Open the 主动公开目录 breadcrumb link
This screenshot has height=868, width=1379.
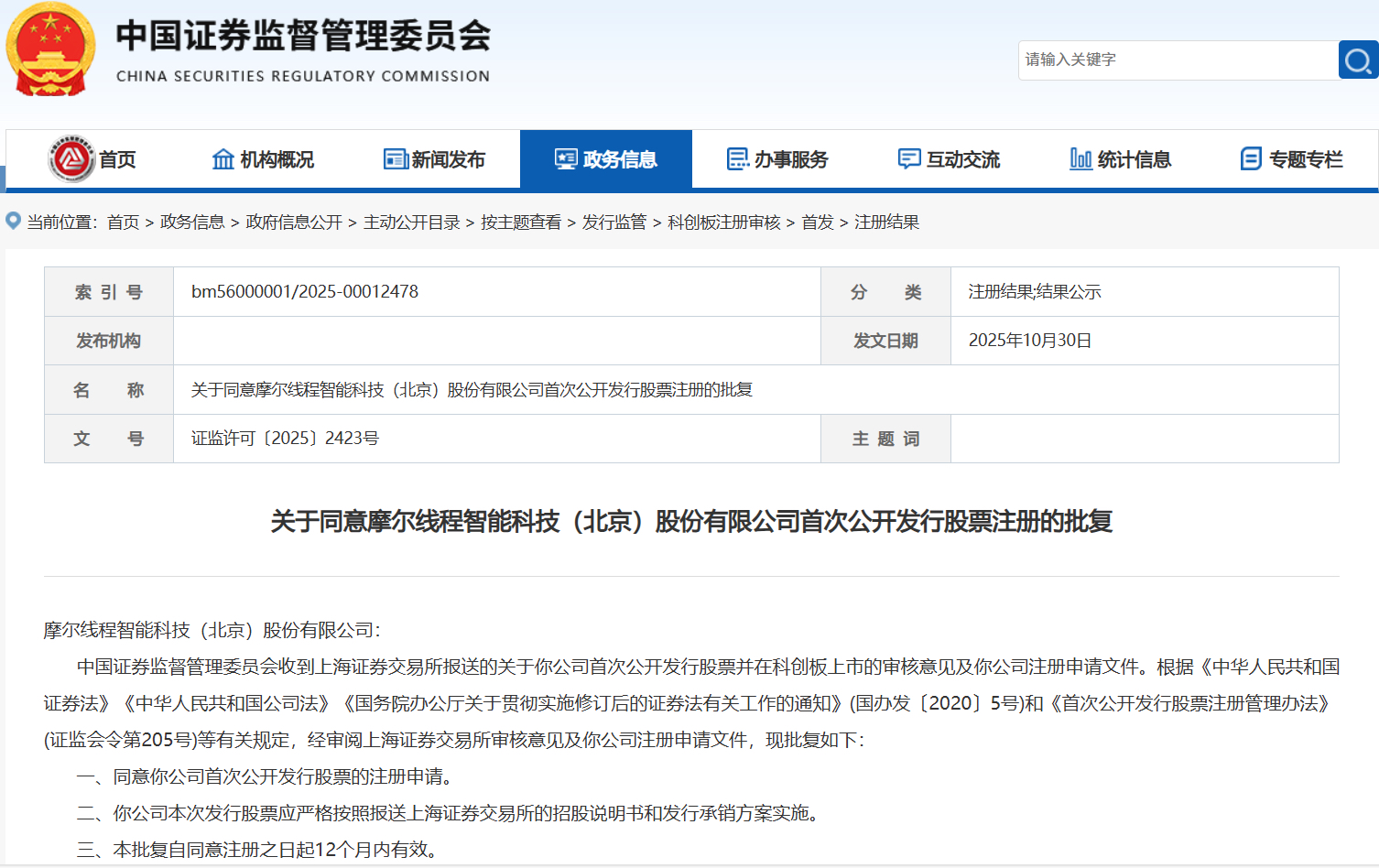tap(412, 222)
